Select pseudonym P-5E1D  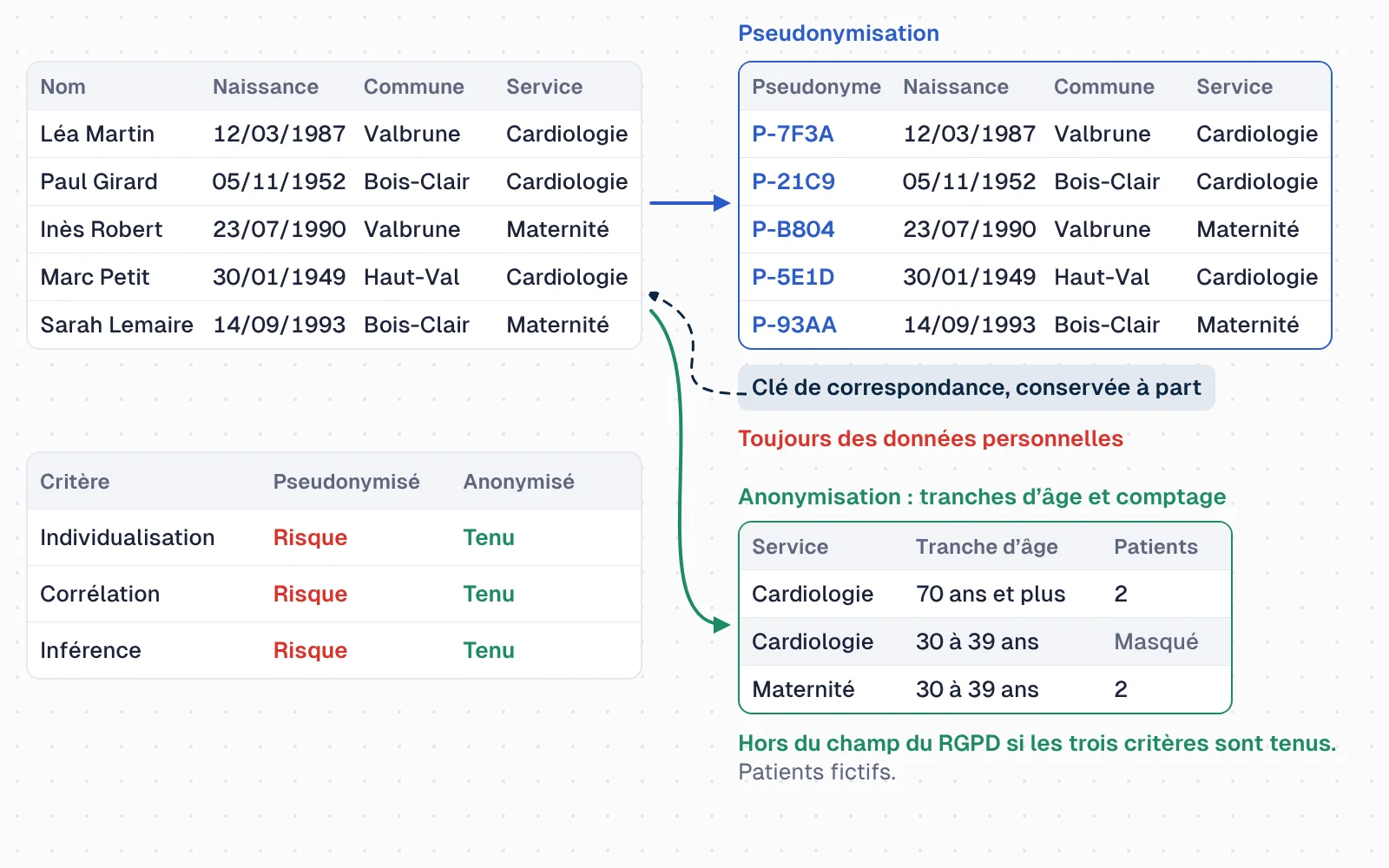point(793,277)
